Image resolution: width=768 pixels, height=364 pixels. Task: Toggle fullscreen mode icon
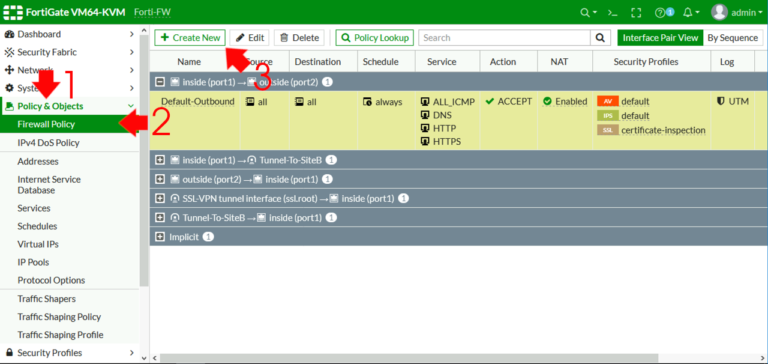coord(636,13)
